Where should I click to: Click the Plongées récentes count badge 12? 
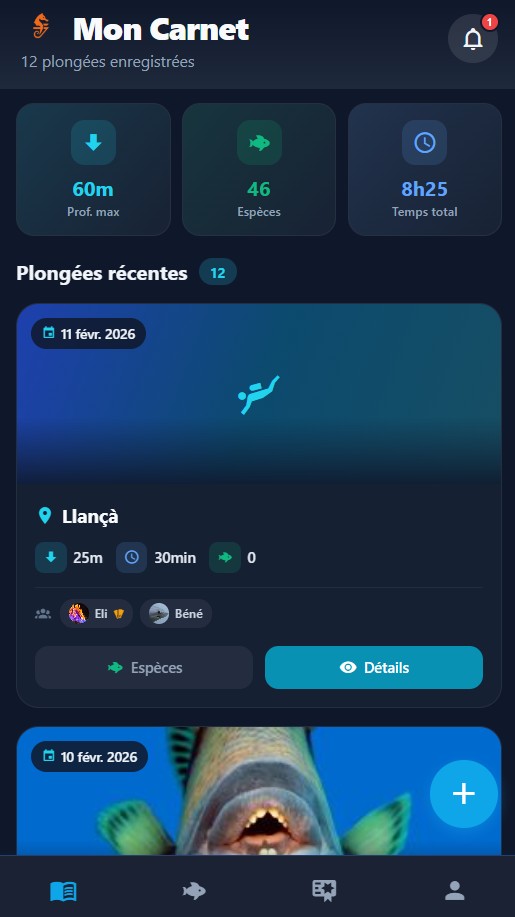click(x=217, y=272)
